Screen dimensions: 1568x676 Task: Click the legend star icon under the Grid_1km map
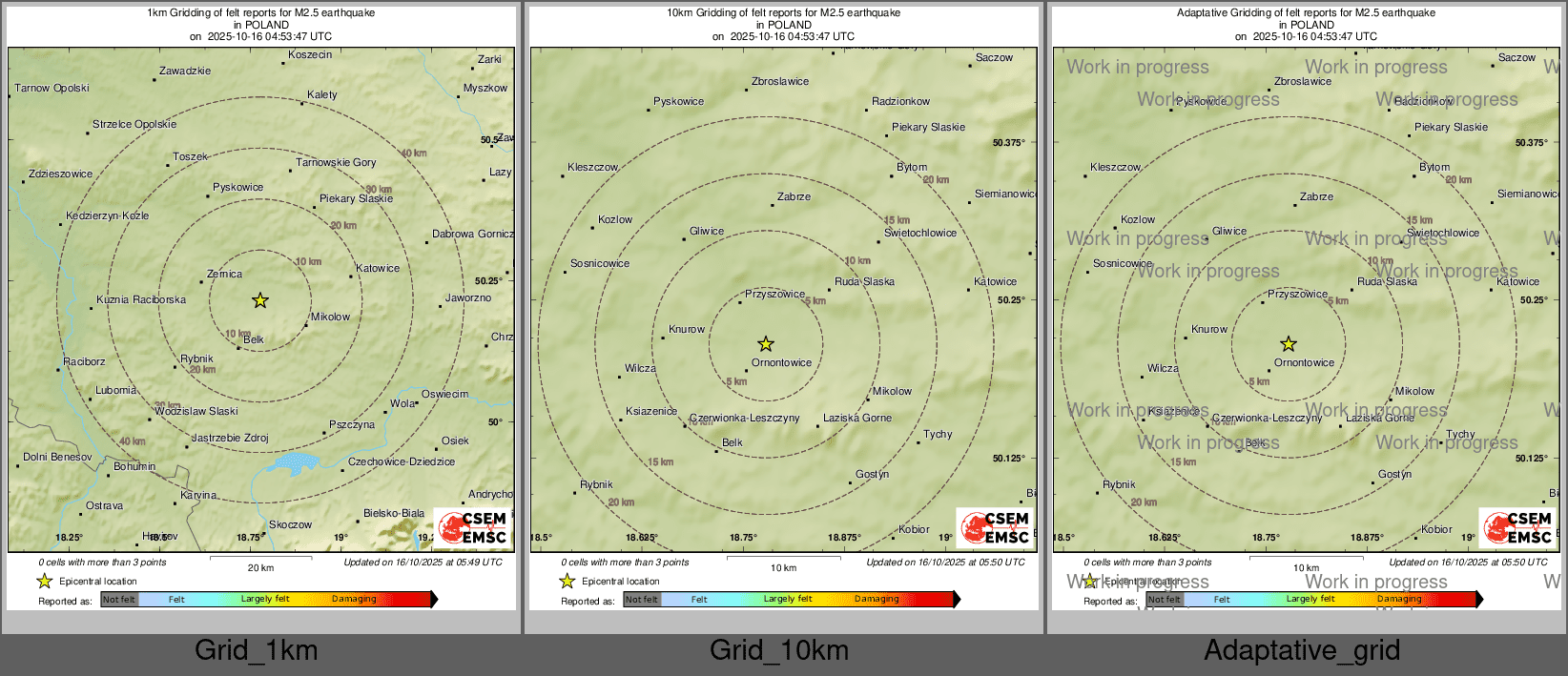[x=45, y=581]
